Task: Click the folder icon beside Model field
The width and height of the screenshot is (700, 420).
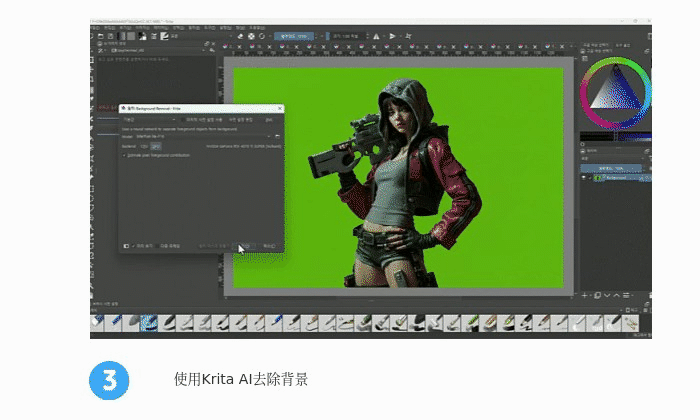Action: click(277, 135)
